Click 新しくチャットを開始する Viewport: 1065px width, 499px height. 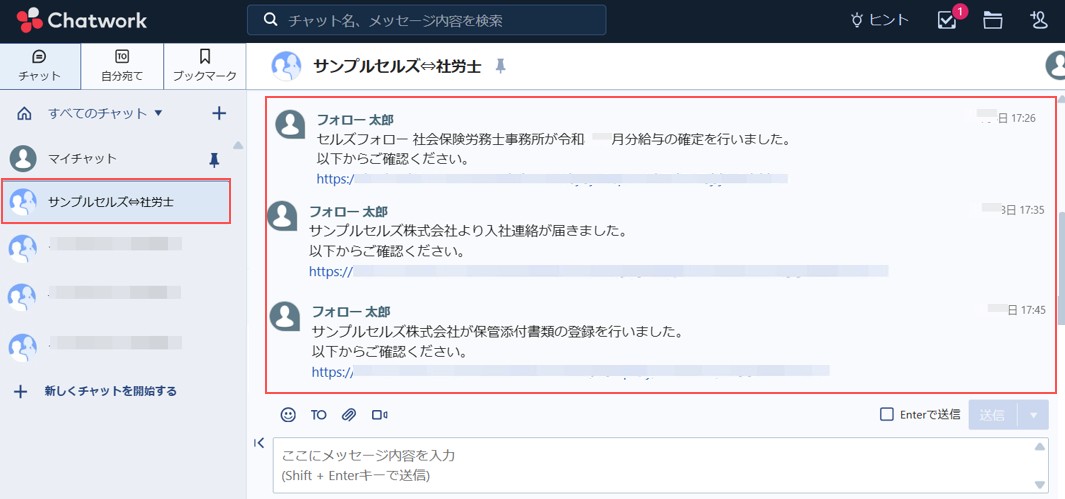95,391
